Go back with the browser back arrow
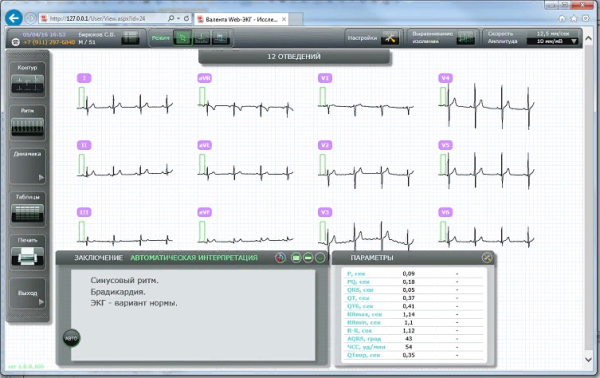Screen dimensions: 600x378 14,18
